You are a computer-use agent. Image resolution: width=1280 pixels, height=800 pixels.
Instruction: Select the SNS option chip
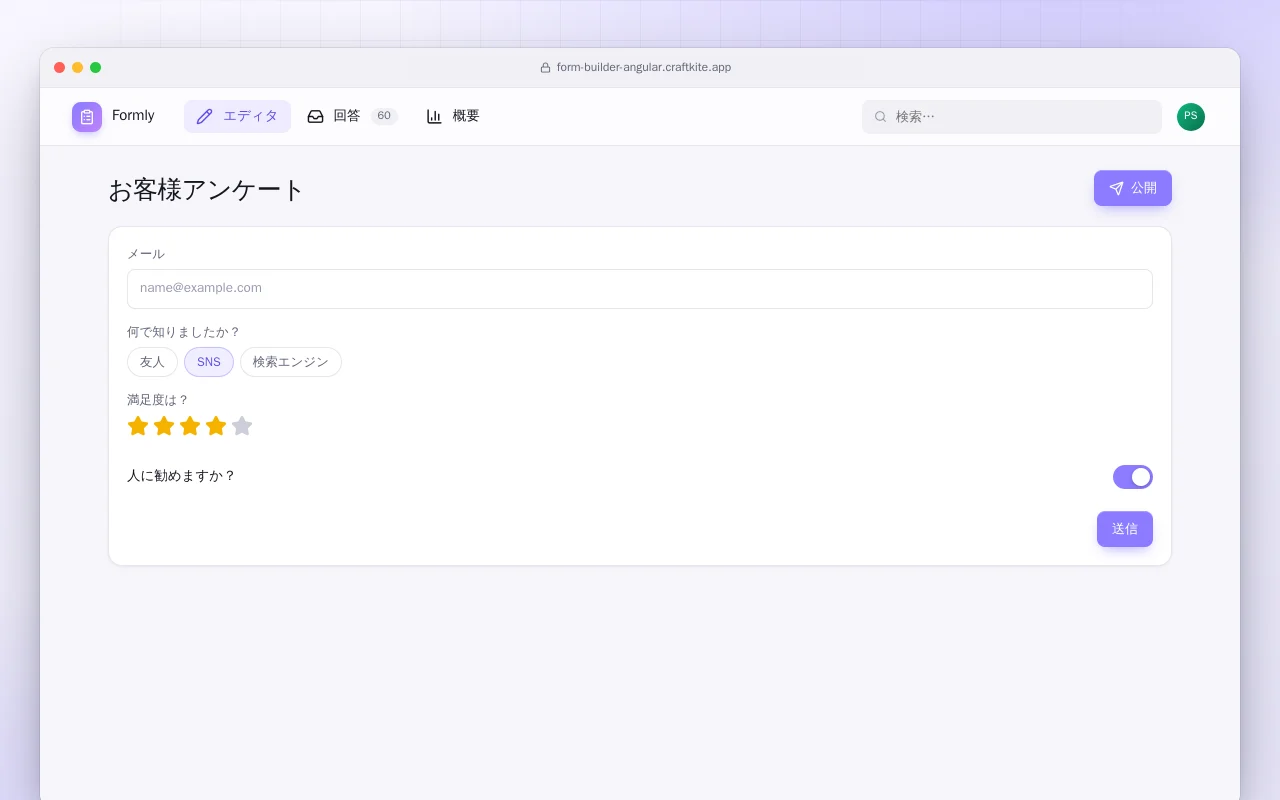tap(209, 362)
